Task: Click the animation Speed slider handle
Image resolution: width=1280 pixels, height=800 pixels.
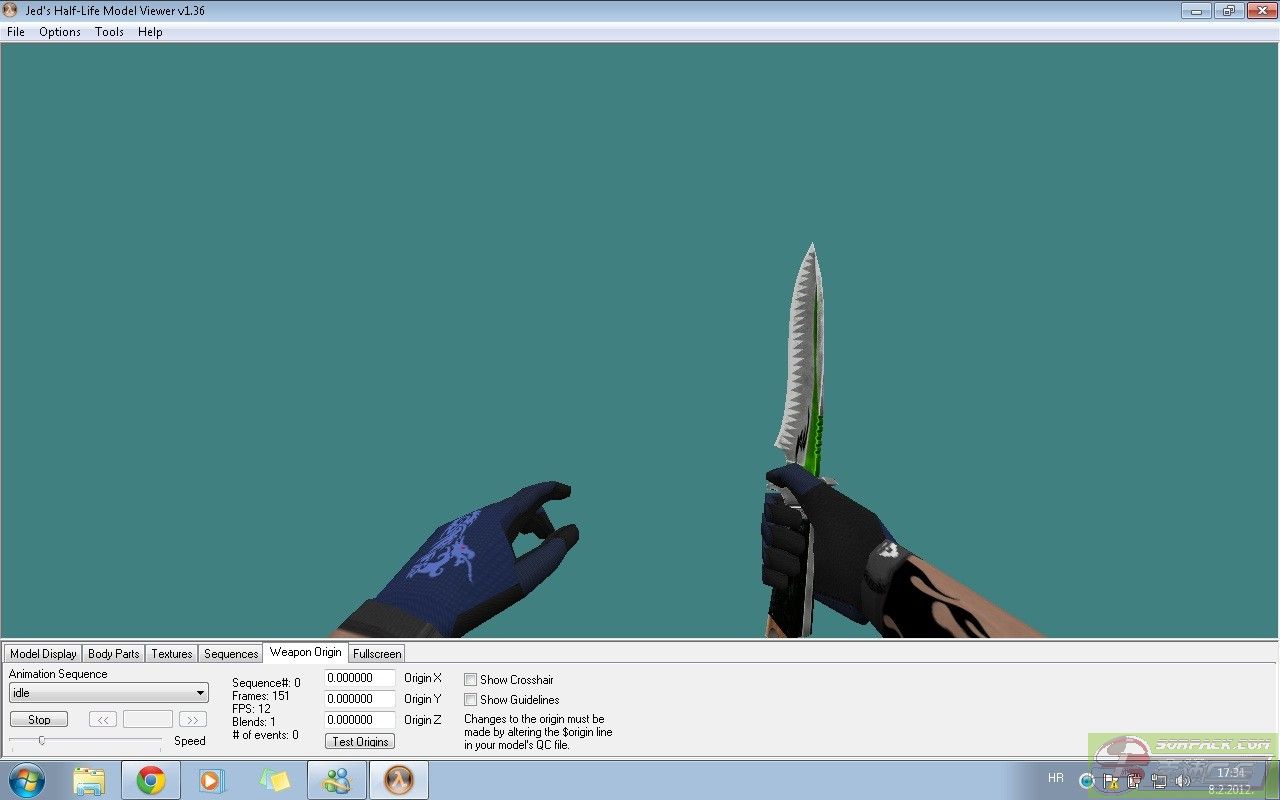Action: tap(42, 740)
